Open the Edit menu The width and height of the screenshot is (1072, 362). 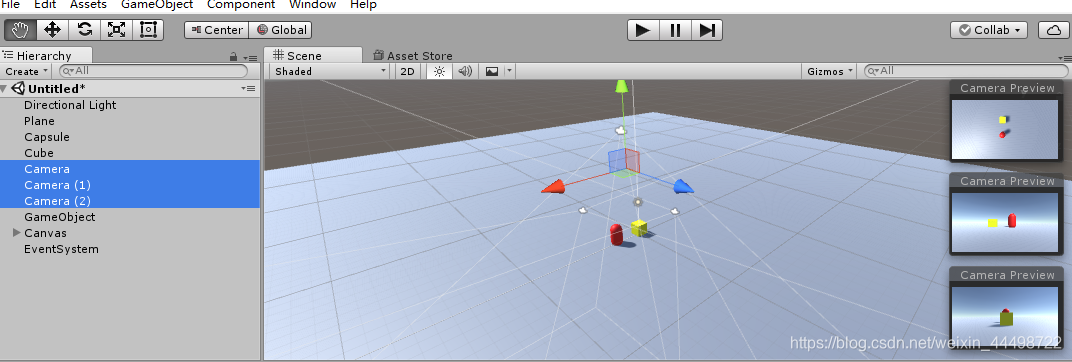click(44, 5)
